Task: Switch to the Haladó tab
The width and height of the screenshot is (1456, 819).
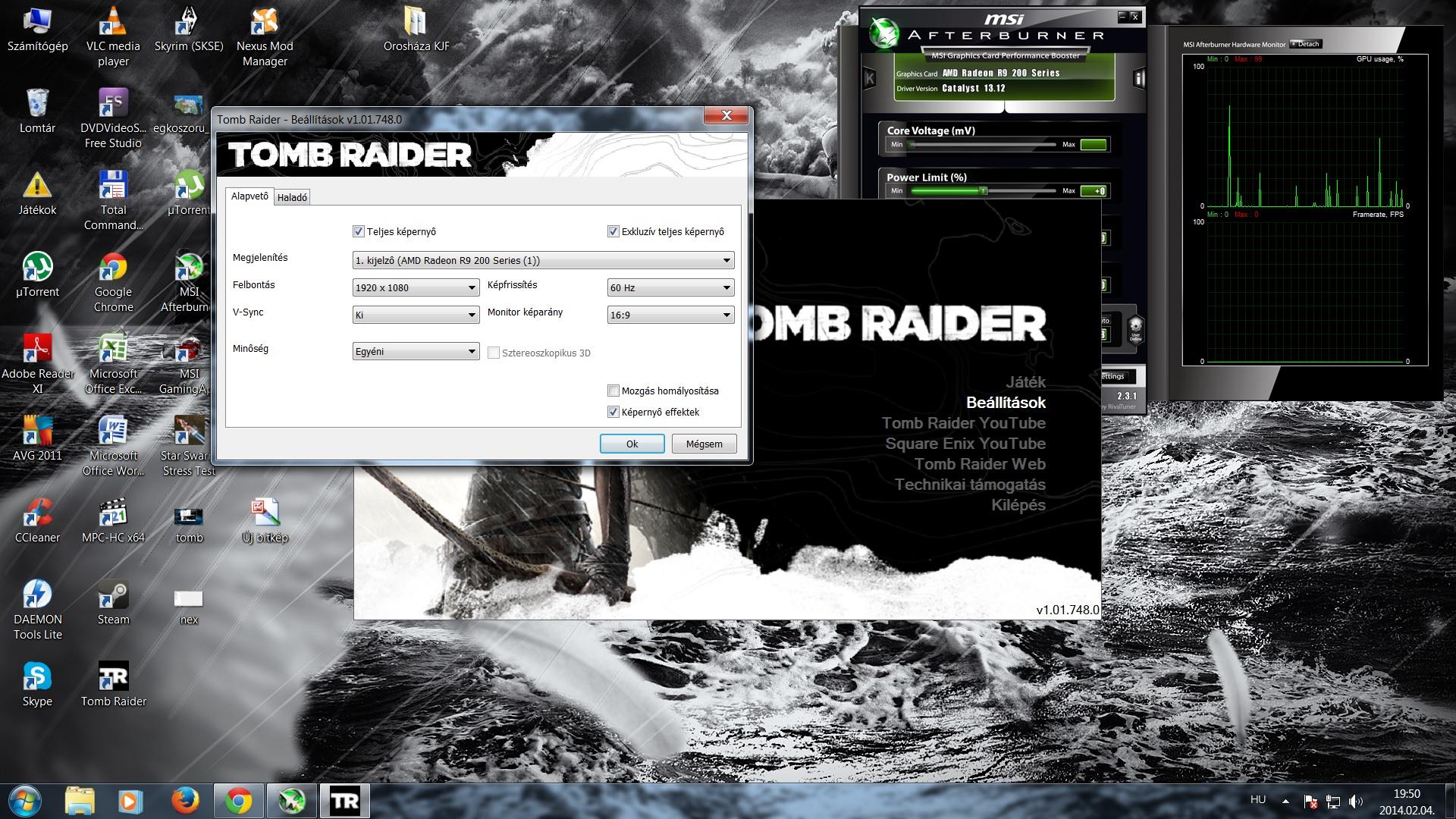Action: pos(292,197)
